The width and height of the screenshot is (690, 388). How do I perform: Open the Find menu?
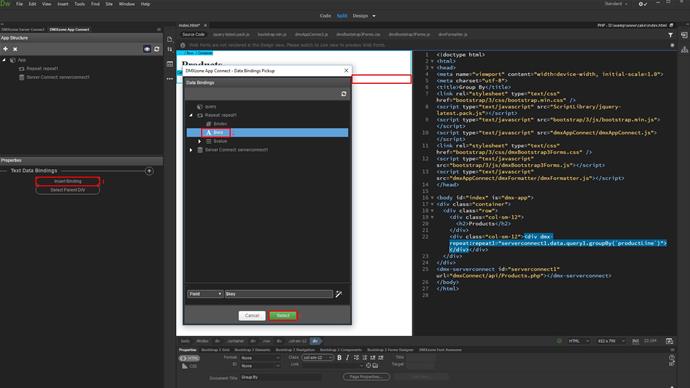95,4
